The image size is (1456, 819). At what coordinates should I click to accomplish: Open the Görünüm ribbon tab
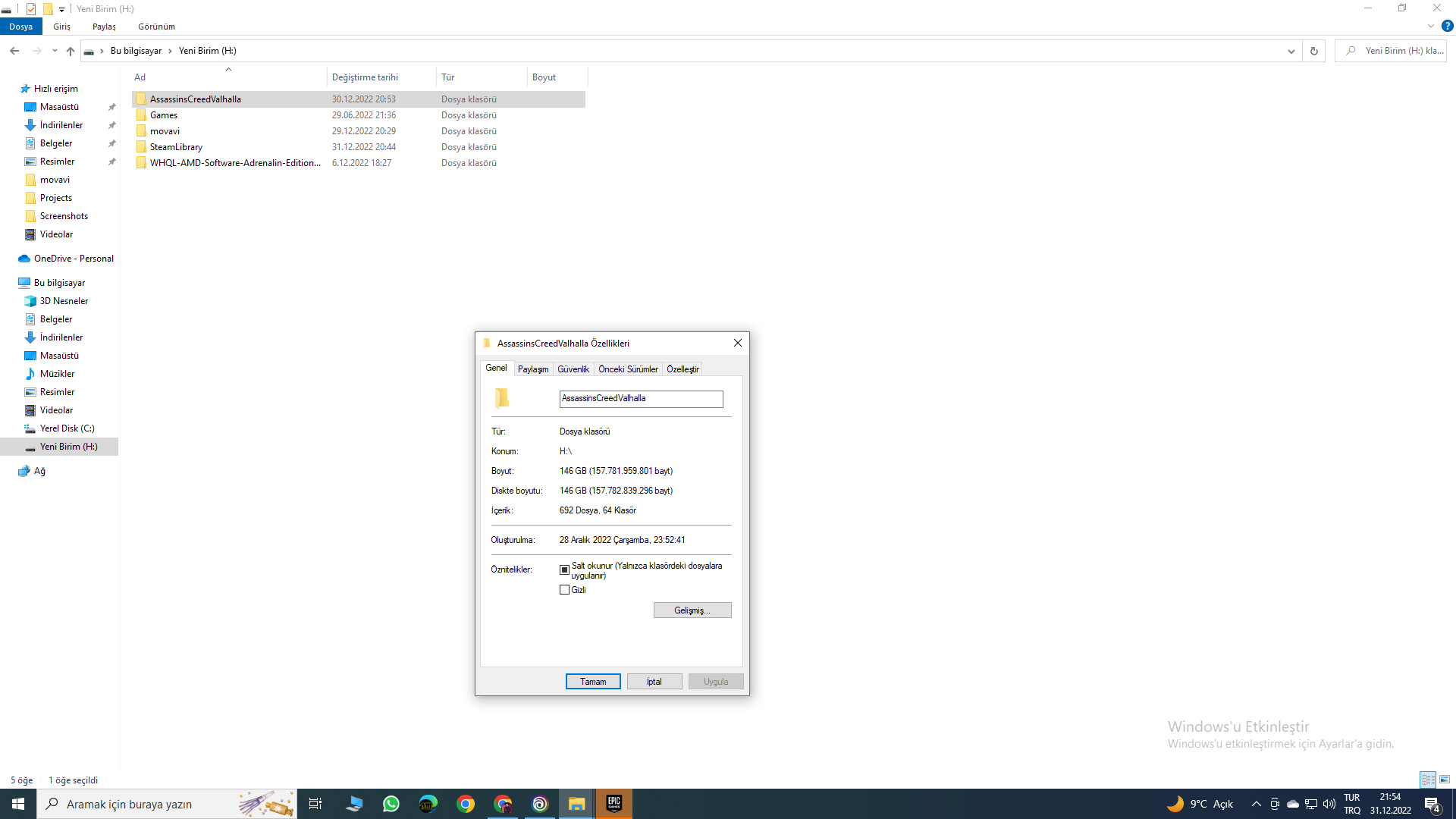(156, 27)
